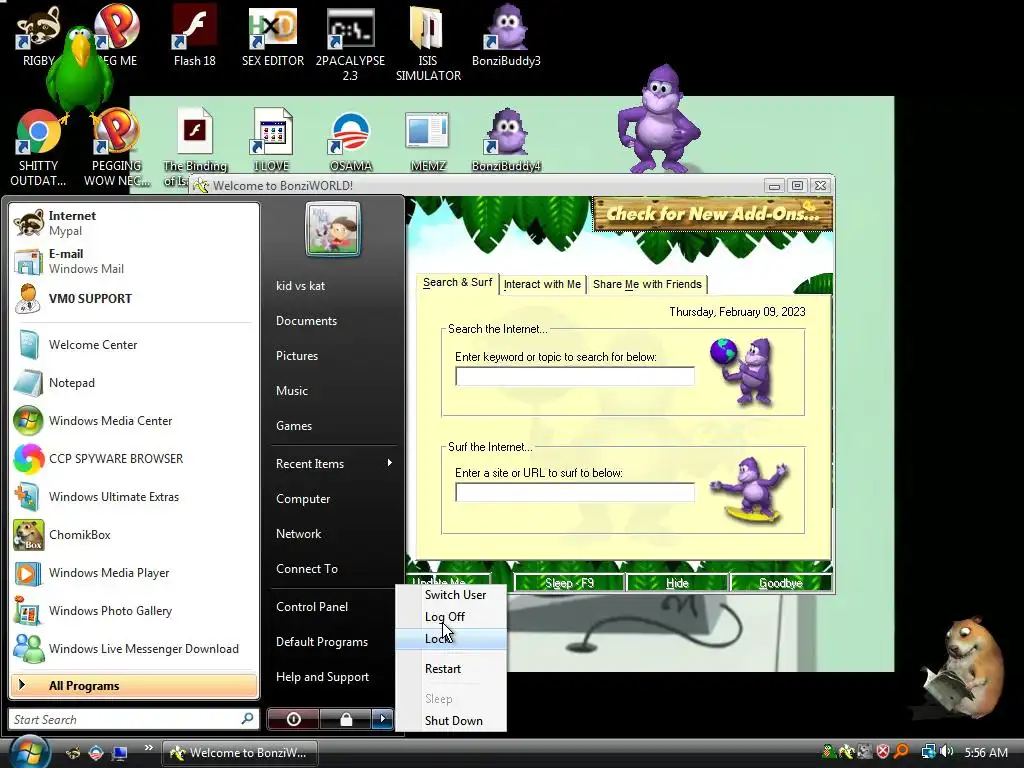Open Welcome Center from Start menu
This screenshot has width=1024, height=768.
pos(134,345)
